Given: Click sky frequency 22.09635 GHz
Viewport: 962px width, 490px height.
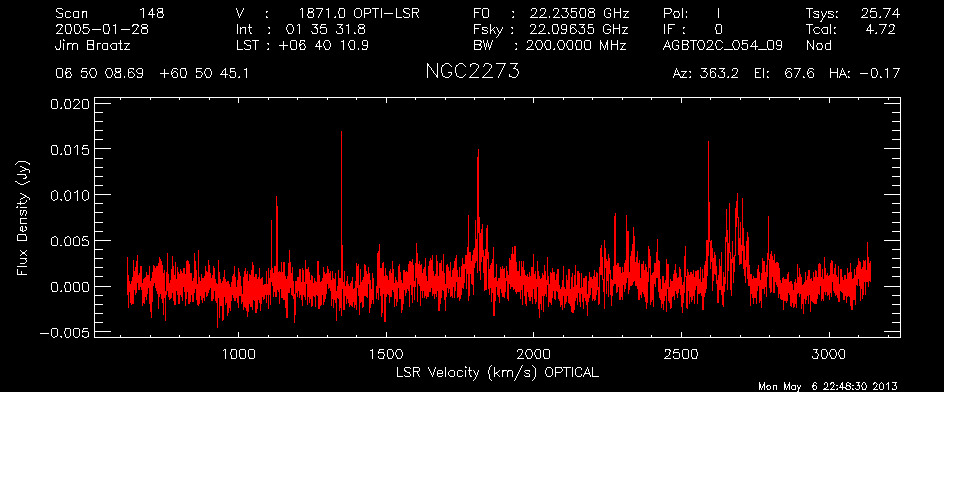Looking at the screenshot, I should 579,29.
